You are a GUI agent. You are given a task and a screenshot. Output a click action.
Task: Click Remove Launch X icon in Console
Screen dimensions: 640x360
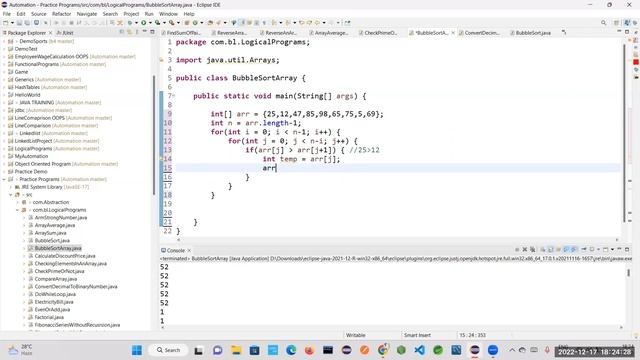click(x=525, y=249)
